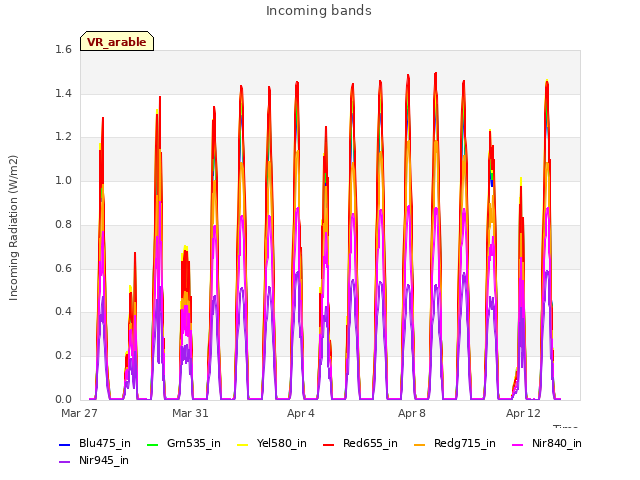Click the Mar 27 x-axis label

79,413
